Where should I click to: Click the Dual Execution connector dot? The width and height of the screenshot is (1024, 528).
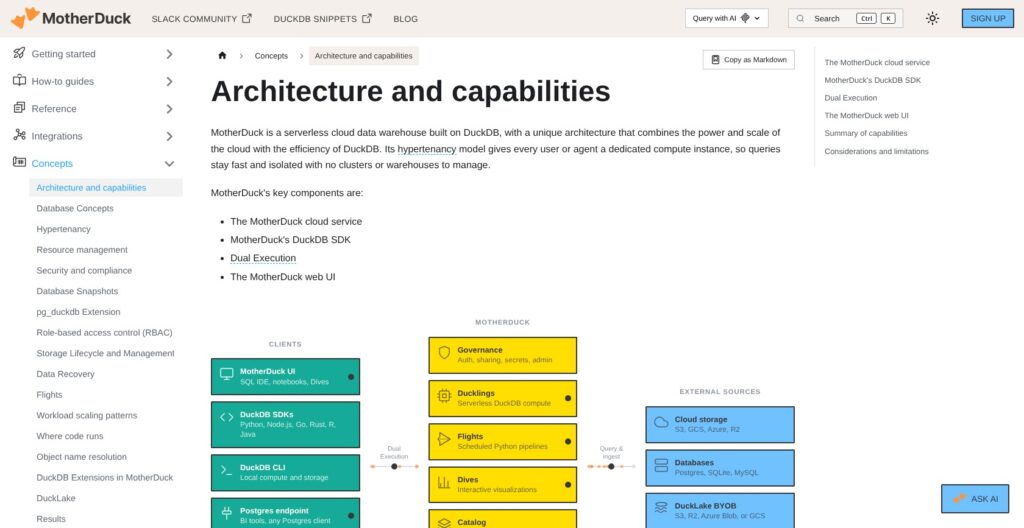(394, 467)
